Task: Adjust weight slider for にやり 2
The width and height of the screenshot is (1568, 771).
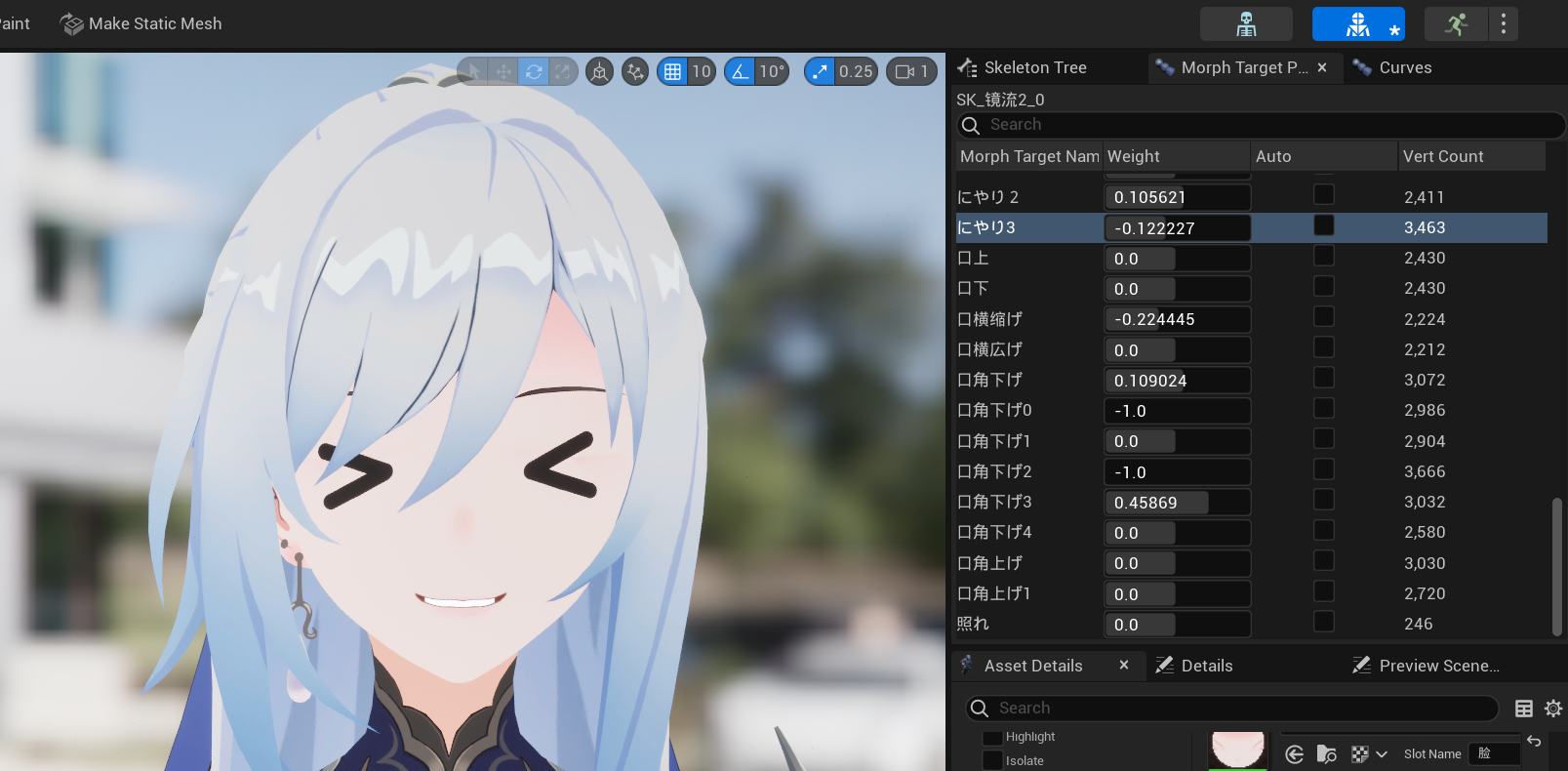Action: (1177, 197)
